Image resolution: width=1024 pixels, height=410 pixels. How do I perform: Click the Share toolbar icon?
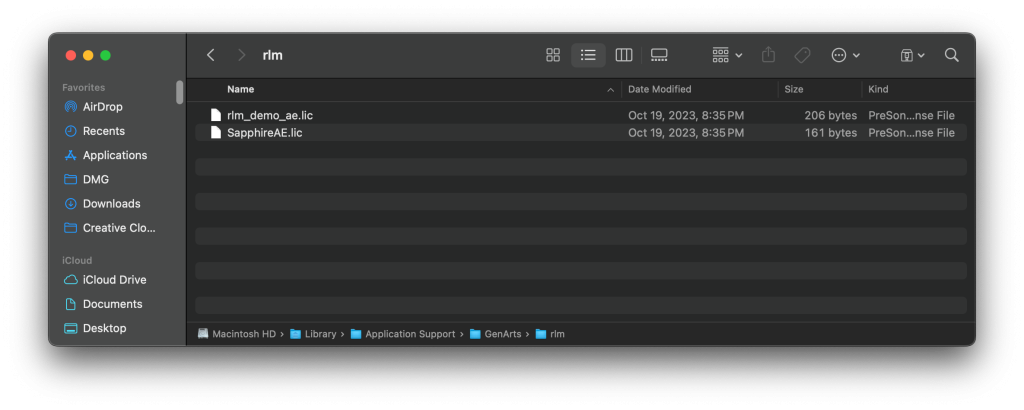pyautogui.click(x=768, y=55)
